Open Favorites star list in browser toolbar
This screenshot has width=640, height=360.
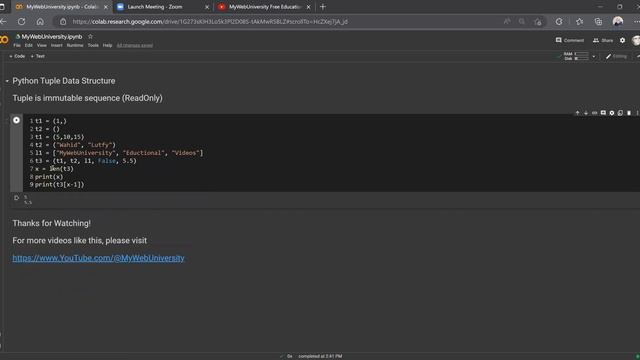pyautogui.click(x=579, y=22)
